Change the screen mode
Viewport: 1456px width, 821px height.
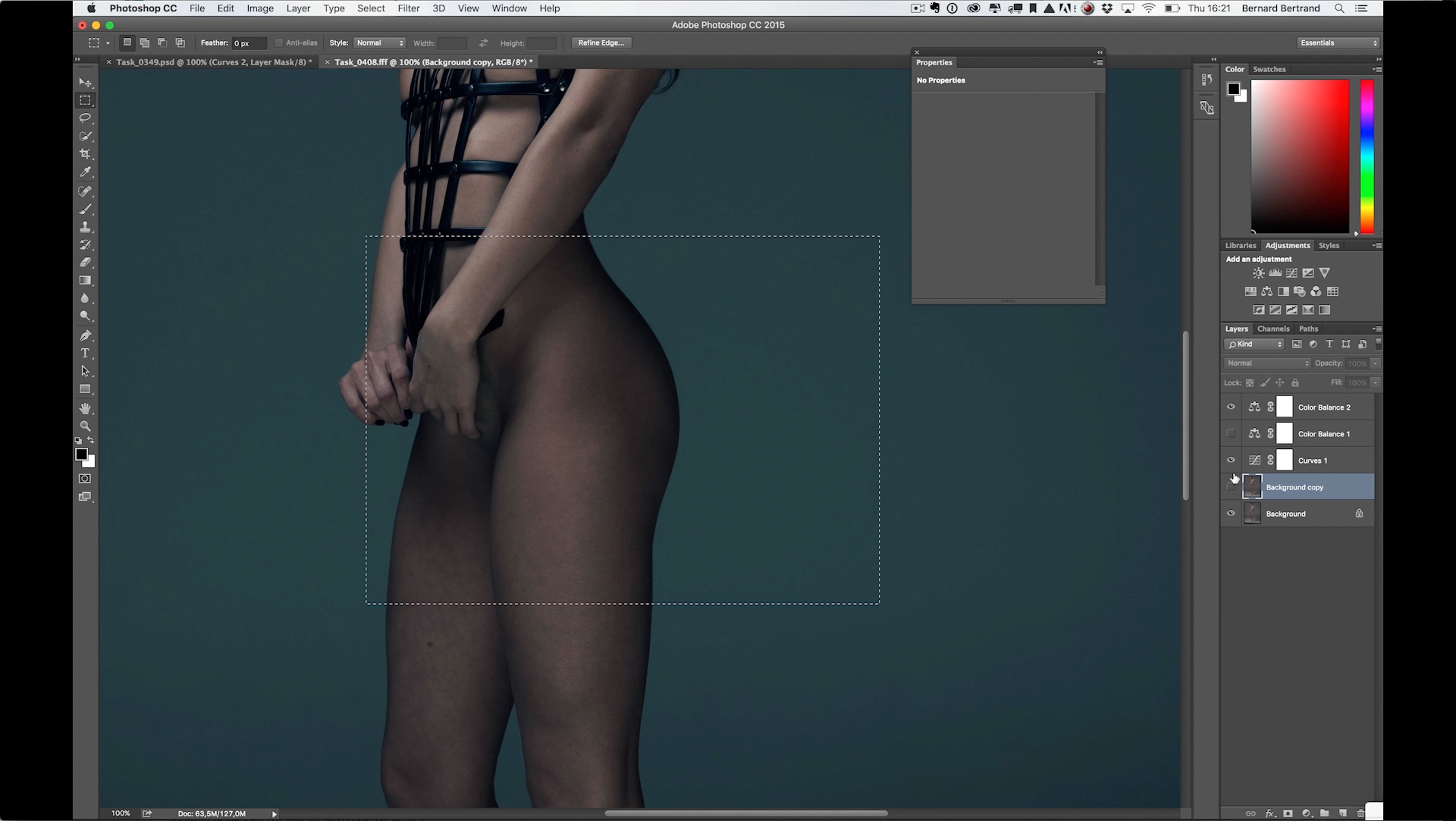85,496
